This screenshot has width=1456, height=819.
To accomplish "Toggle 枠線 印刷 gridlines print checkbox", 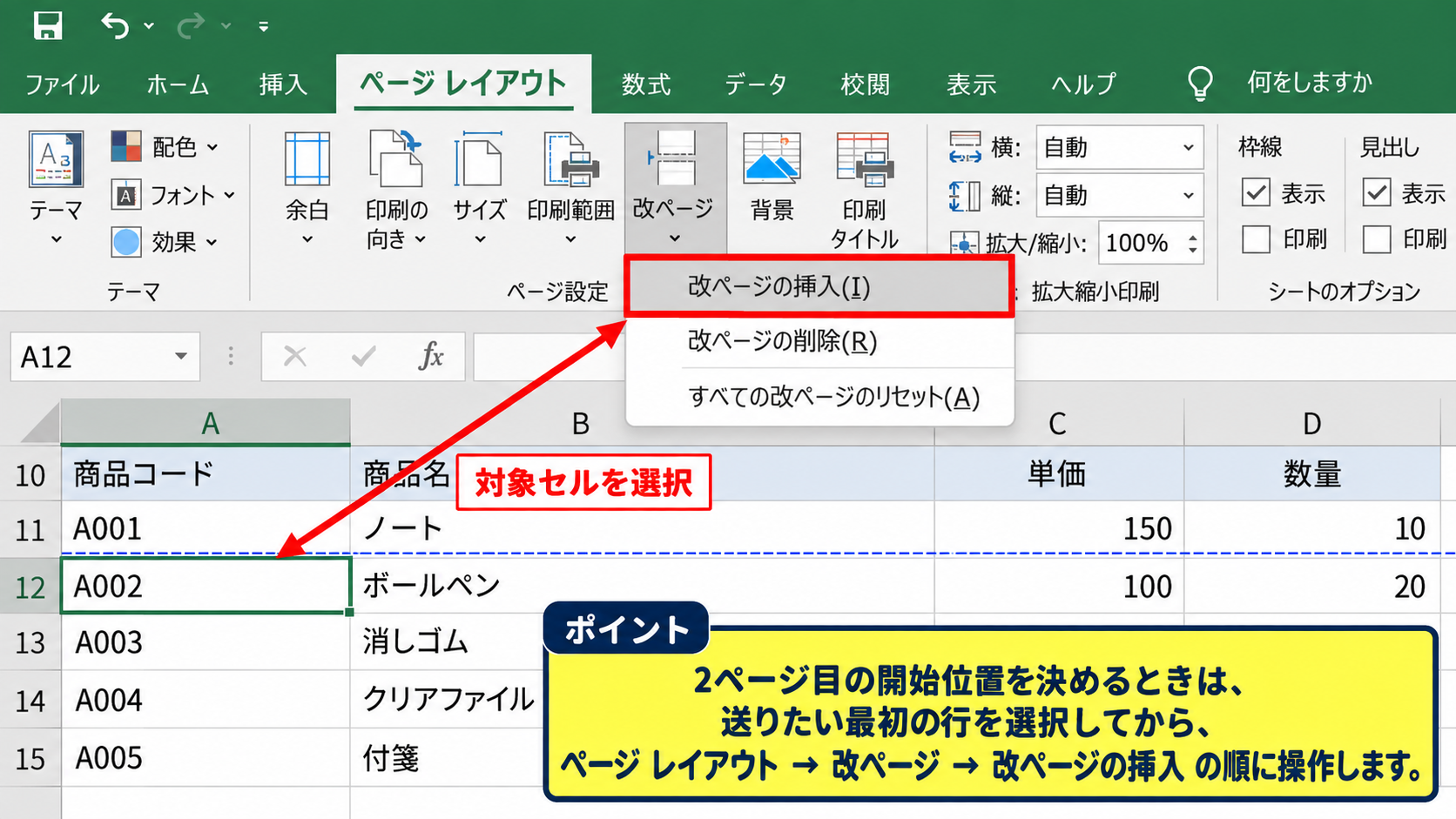I will (x=1256, y=238).
